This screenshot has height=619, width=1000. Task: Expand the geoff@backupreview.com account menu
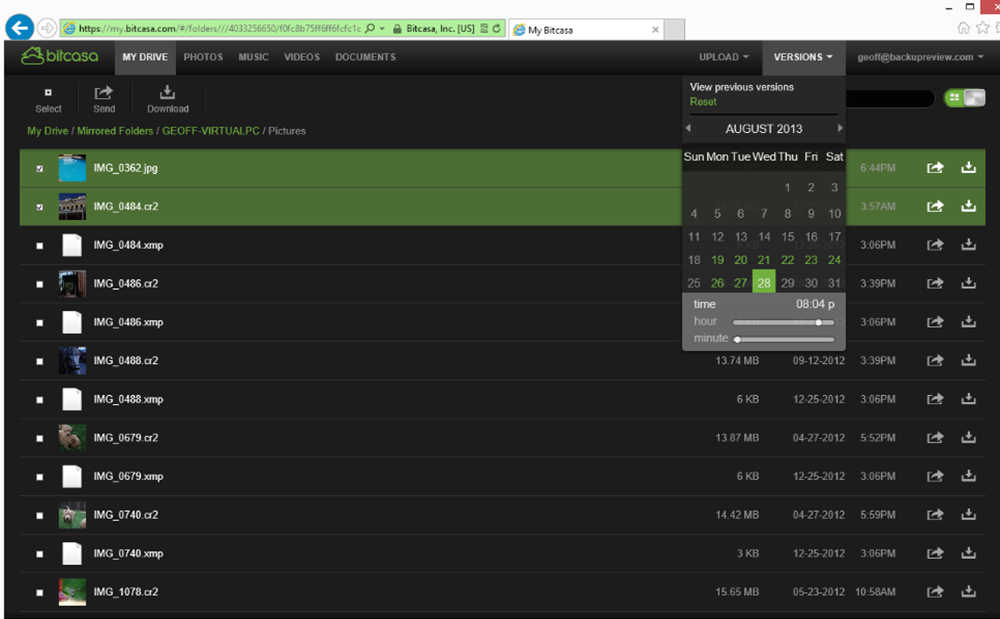tap(920, 57)
